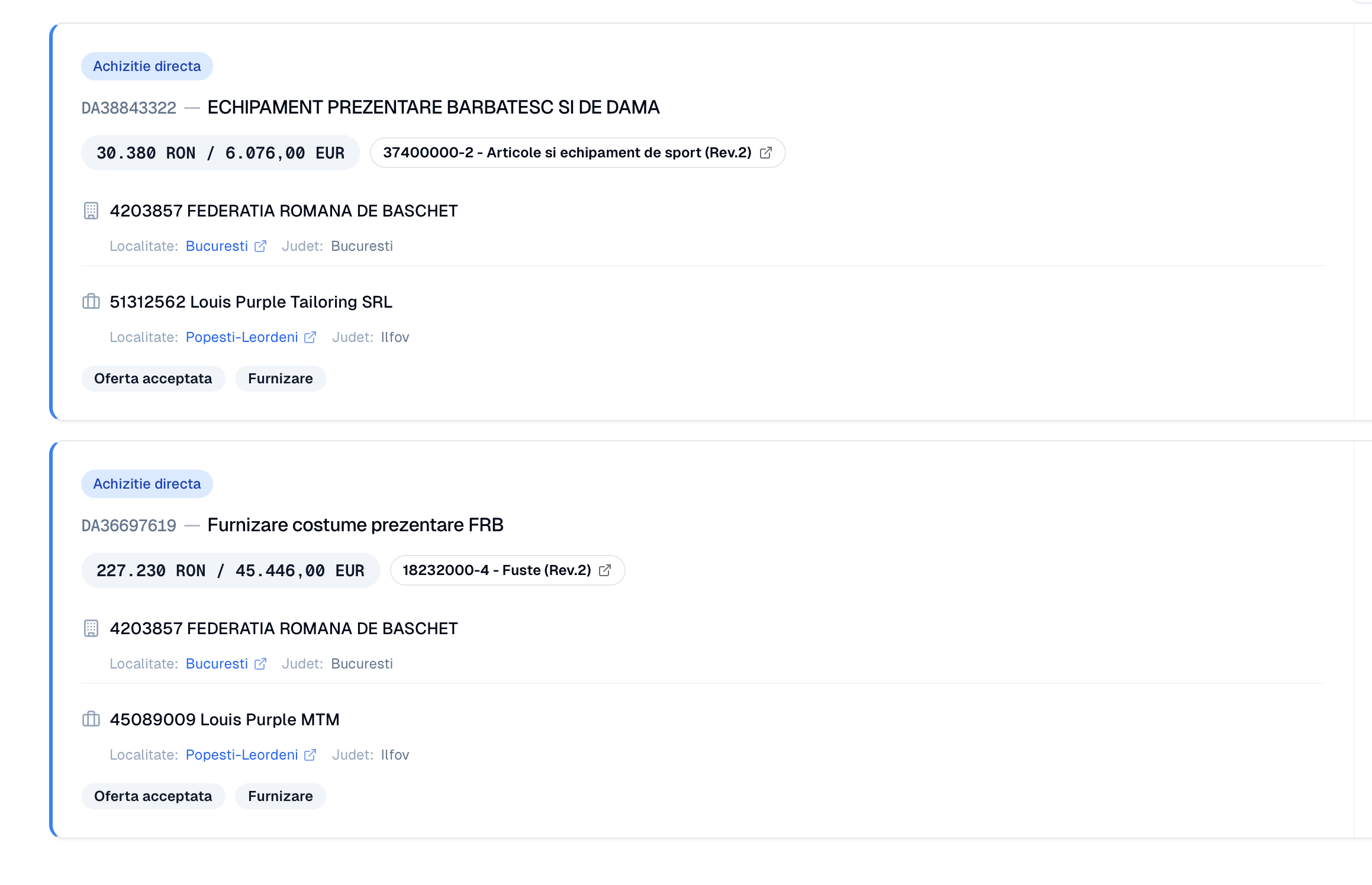
Task: Click briefcase icon next to Louis Purple MTM
Action: click(91, 719)
